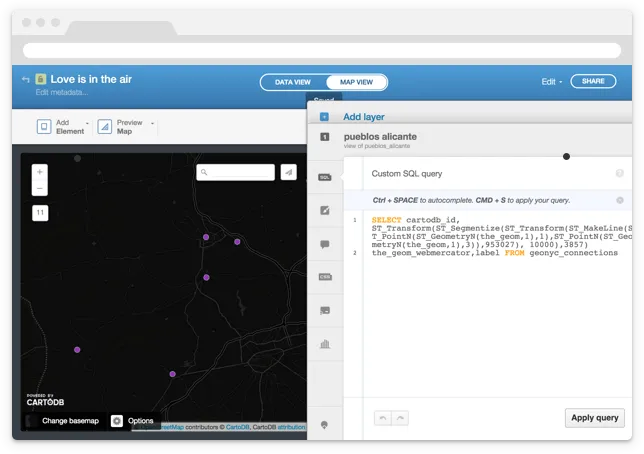
Task: Switch to Data View
Action: [292, 82]
